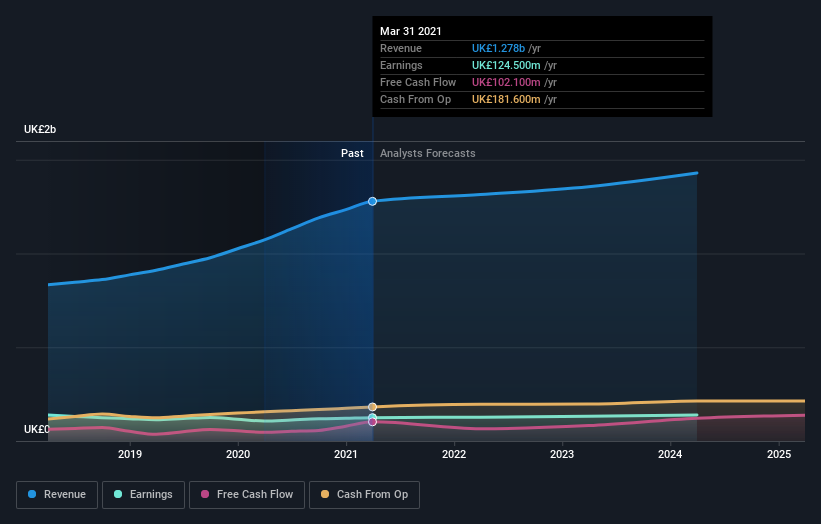The image size is (821, 524).
Task: Click the UK£2b y-axis label
Action: pos(40,129)
